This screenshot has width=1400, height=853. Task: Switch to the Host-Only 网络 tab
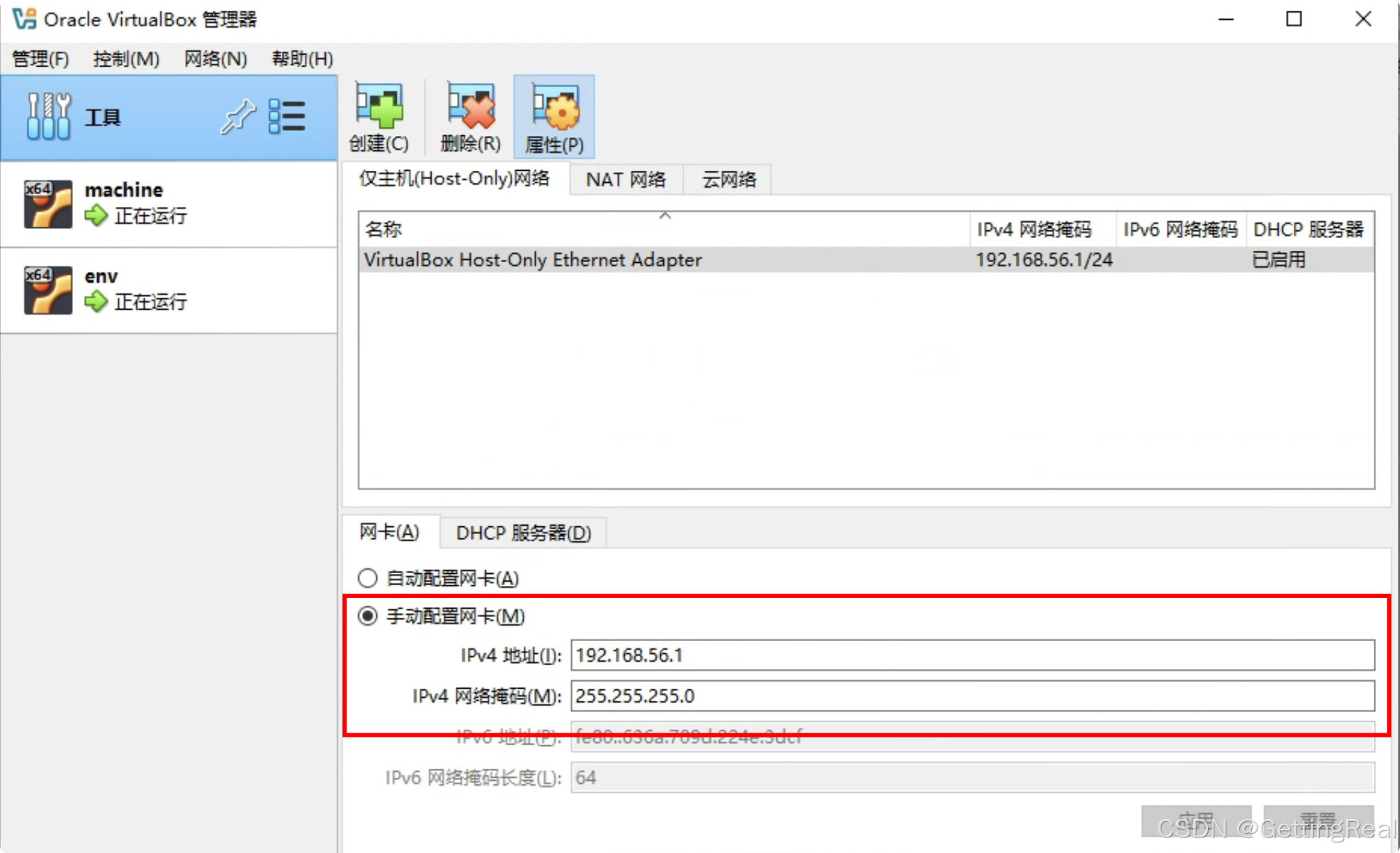pyautogui.click(x=454, y=179)
